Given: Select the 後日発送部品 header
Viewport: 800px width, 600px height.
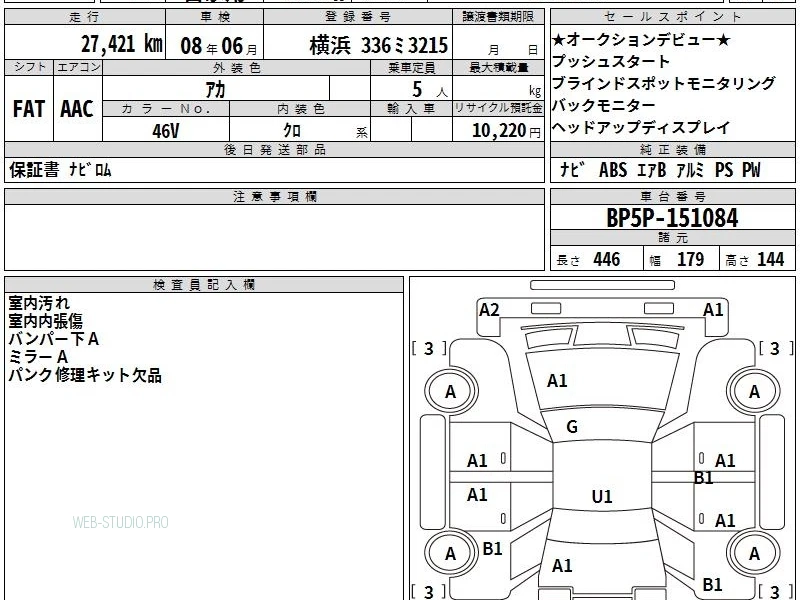Looking at the screenshot, I should tap(274, 149).
